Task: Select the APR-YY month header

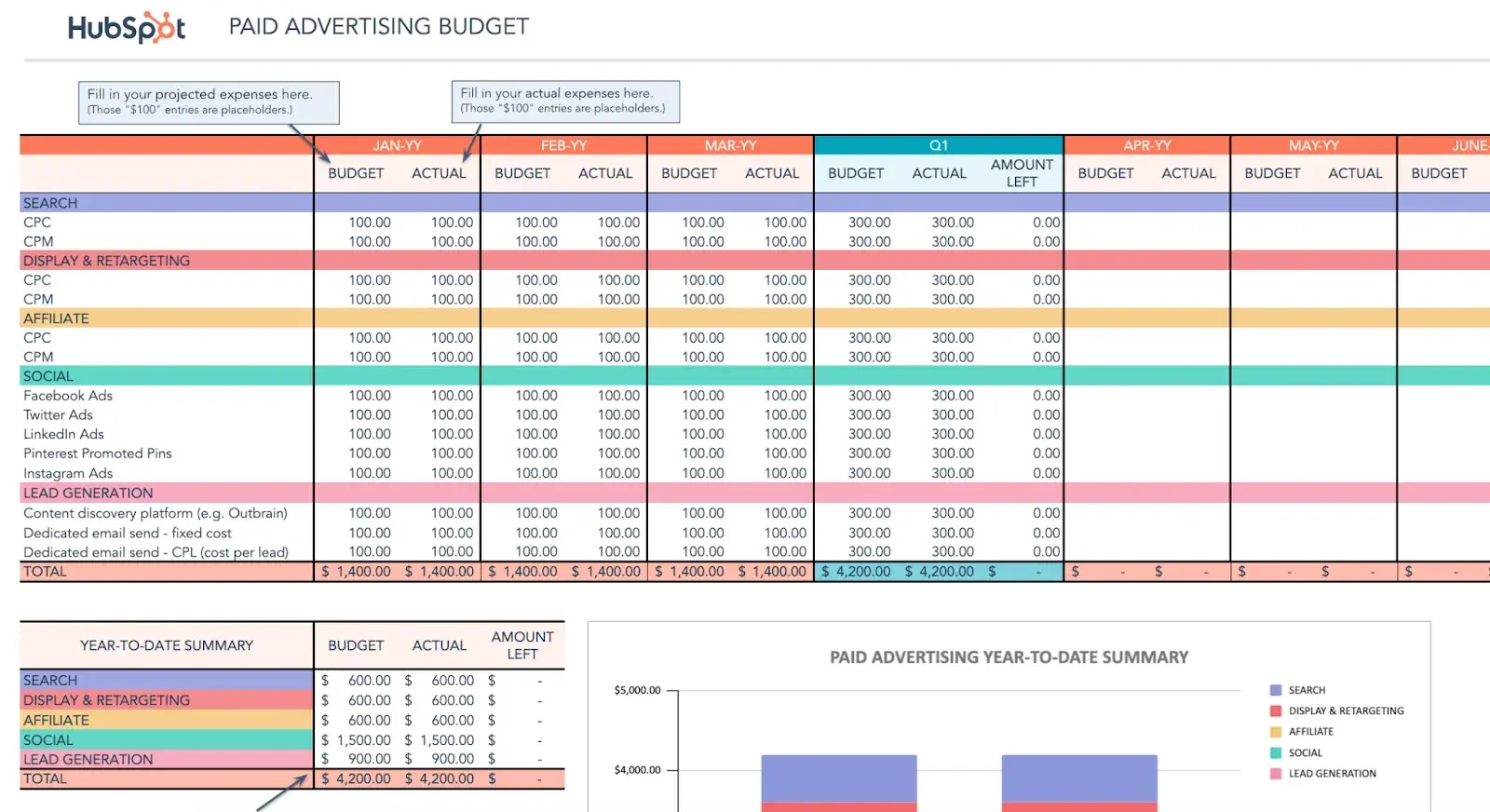Action: (1146, 145)
